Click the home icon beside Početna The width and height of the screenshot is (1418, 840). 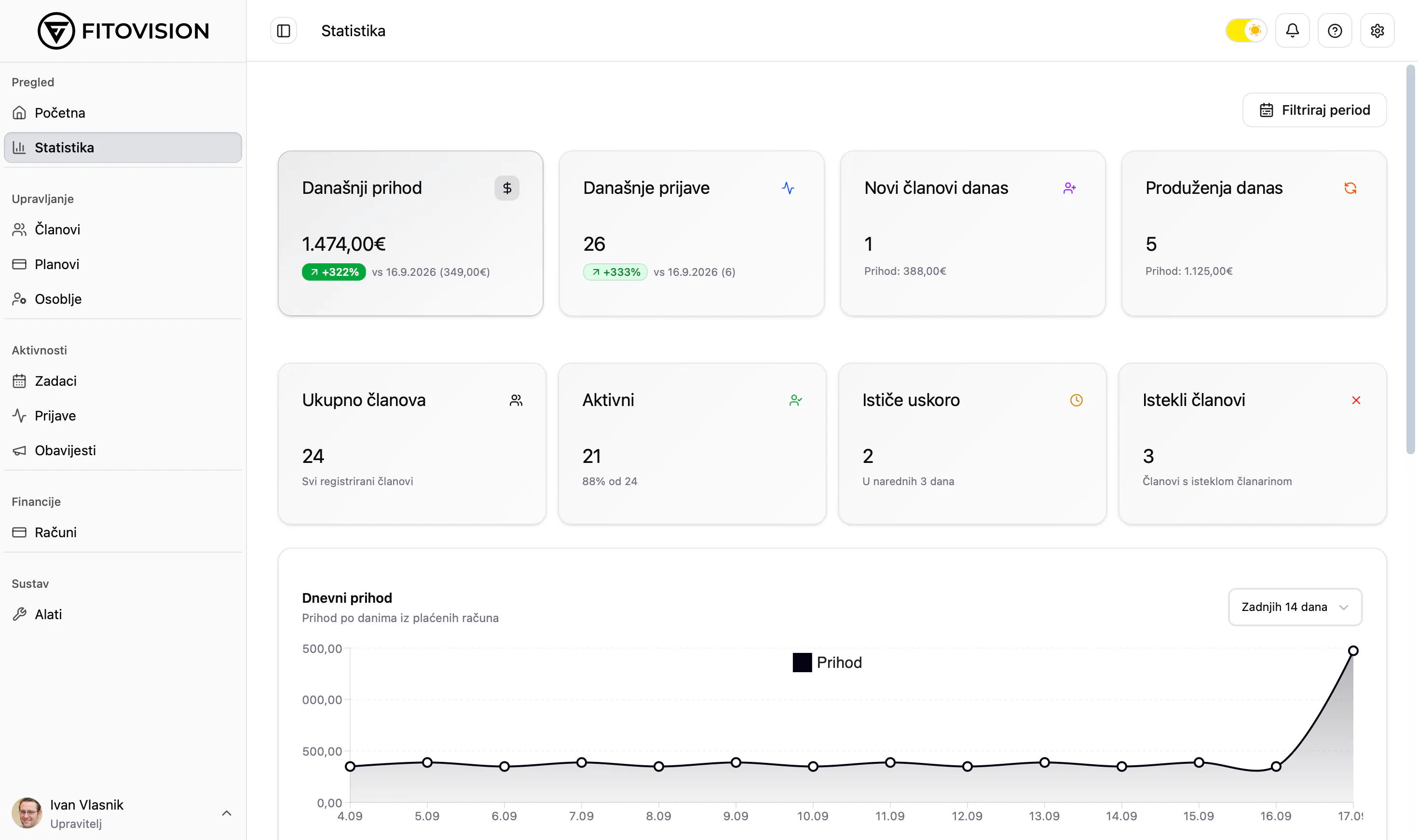(x=19, y=113)
